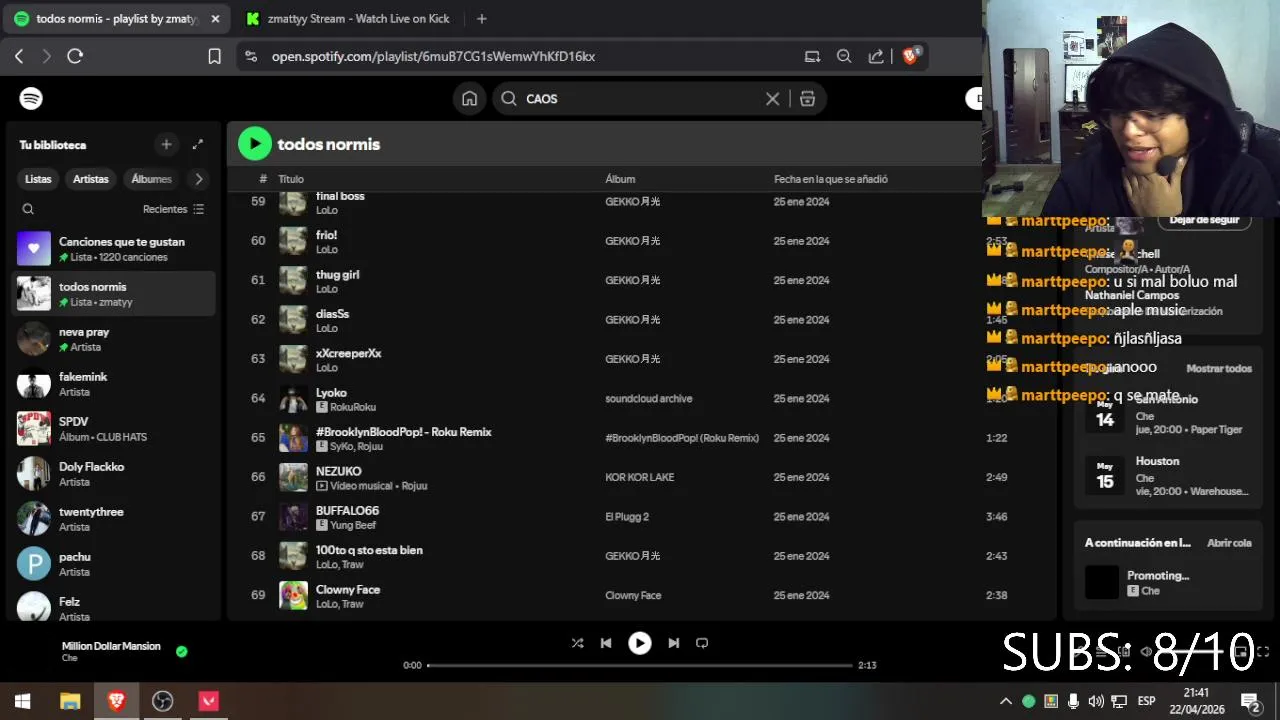Open album link El Plugg 2
Screen dimensions: 1280x720
[x=627, y=517]
